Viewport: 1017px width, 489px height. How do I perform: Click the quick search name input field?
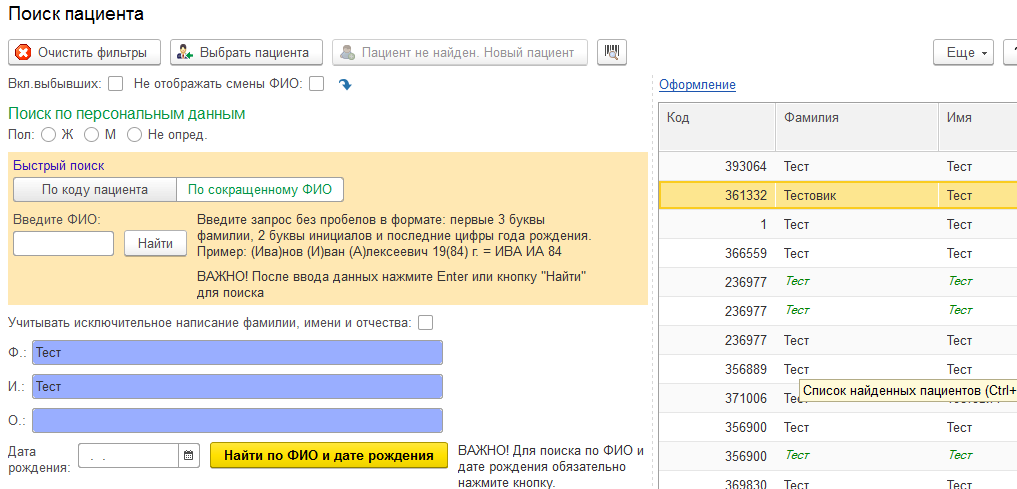point(63,243)
